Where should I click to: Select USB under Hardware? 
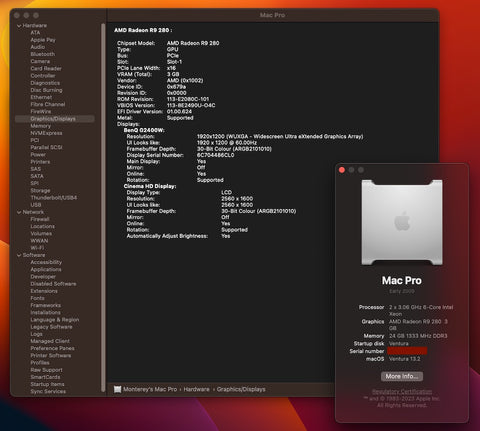click(x=36, y=205)
